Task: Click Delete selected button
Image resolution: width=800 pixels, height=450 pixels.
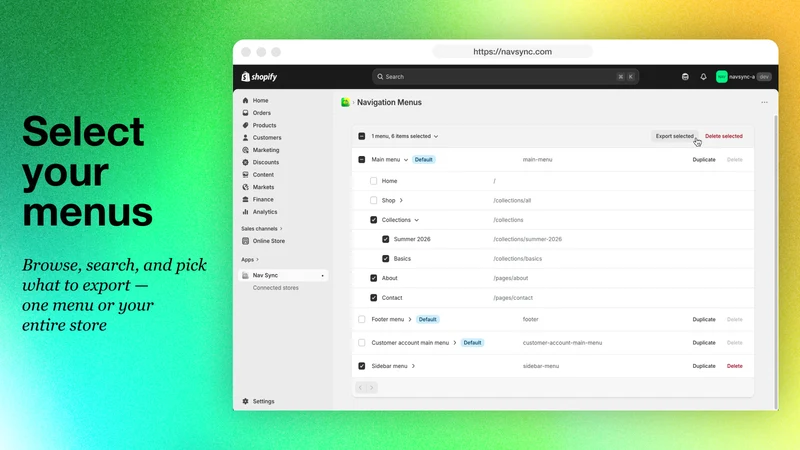Action: (x=723, y=136)
